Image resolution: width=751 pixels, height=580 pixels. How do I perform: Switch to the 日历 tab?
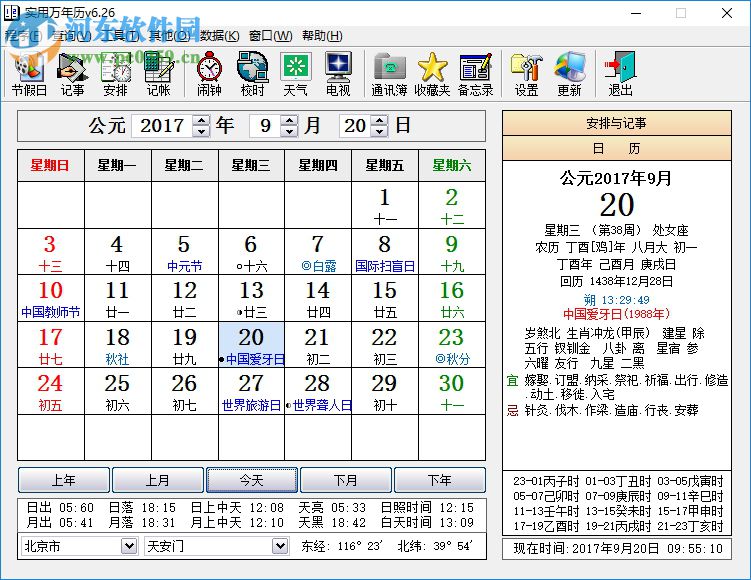tap(616, 148)
